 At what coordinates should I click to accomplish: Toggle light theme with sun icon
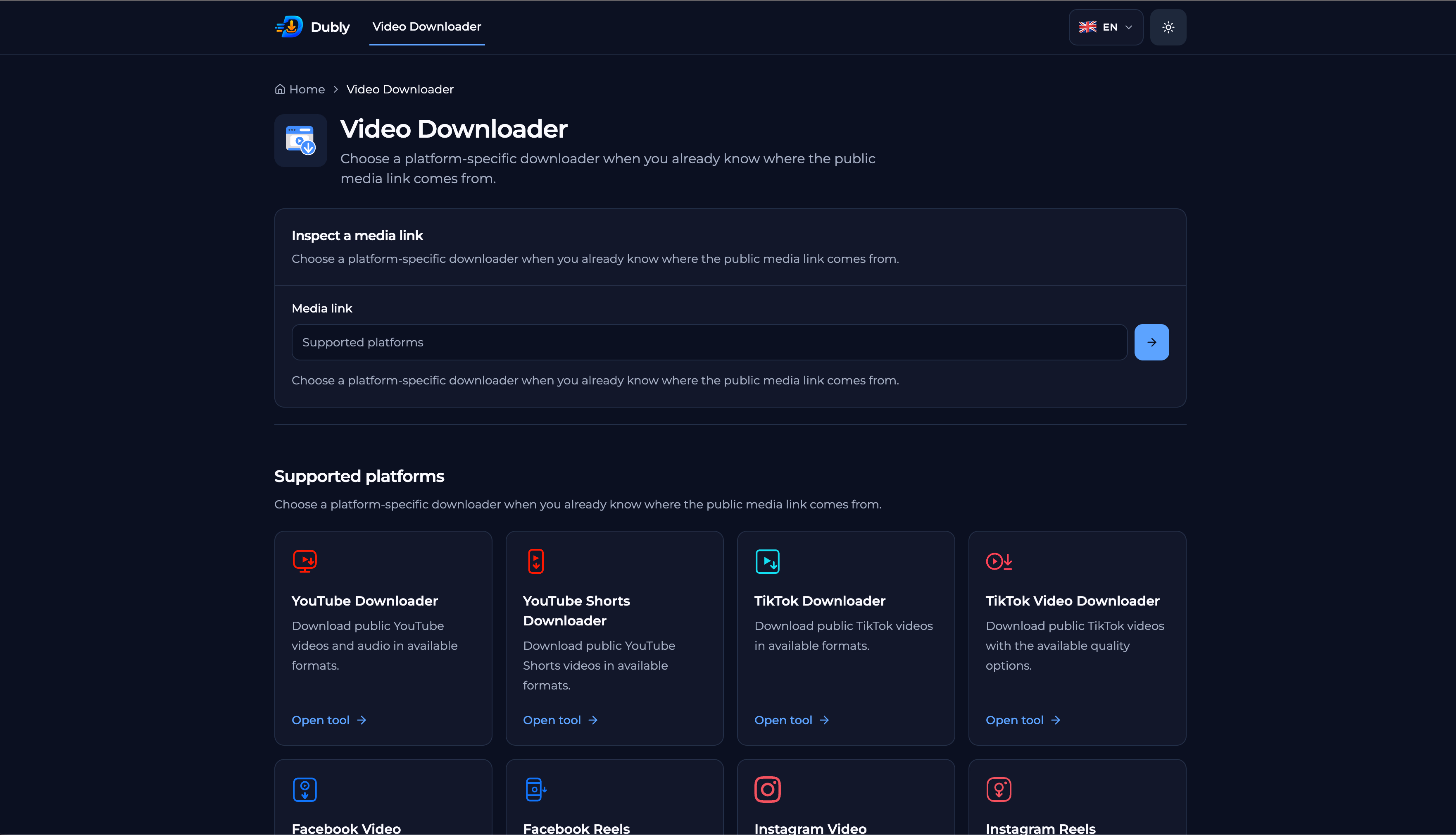pyautogui.click(x=1168, y=27)
